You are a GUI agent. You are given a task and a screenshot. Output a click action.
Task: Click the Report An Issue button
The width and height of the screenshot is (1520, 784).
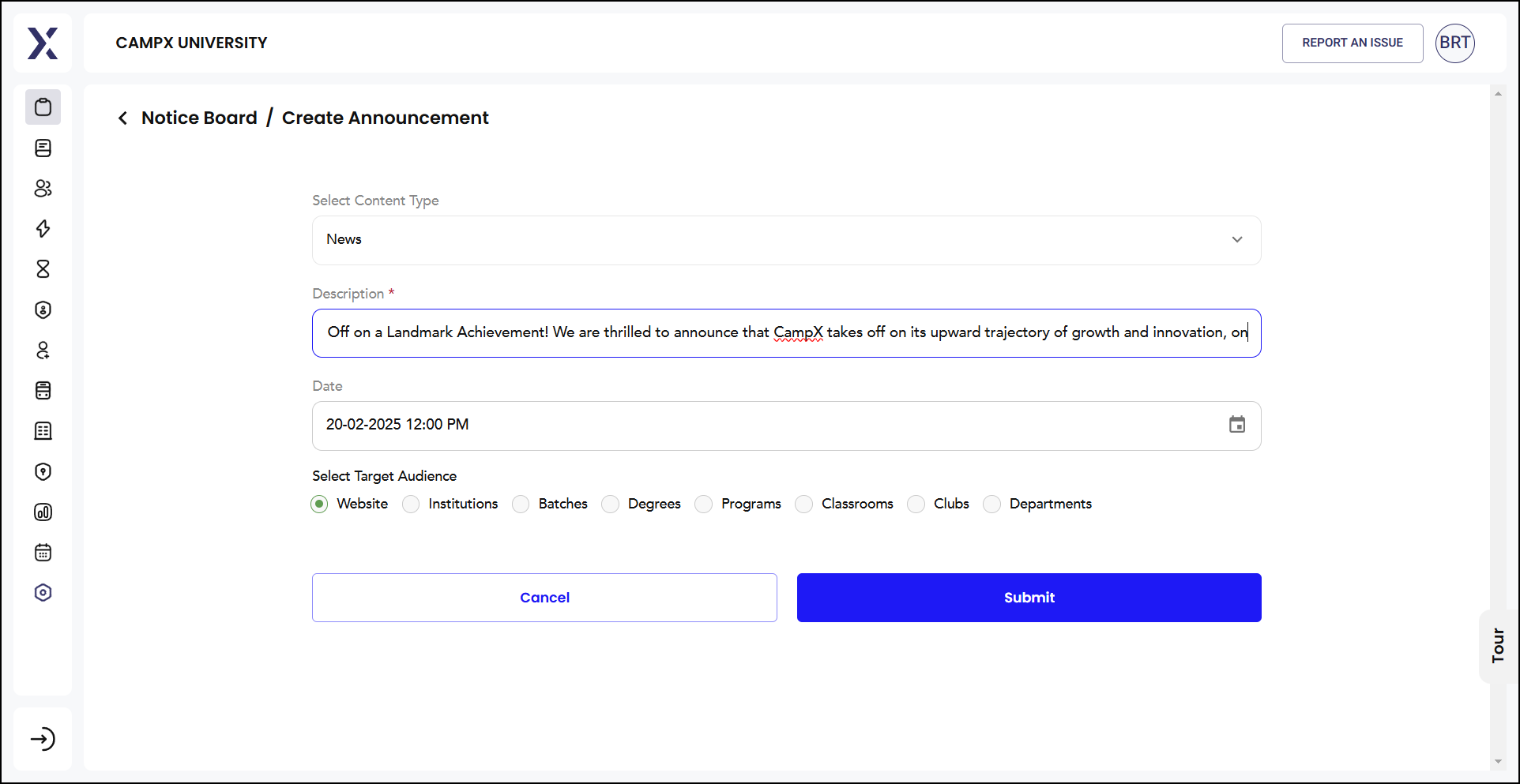pyautogui.click(x=1352, y=43)
